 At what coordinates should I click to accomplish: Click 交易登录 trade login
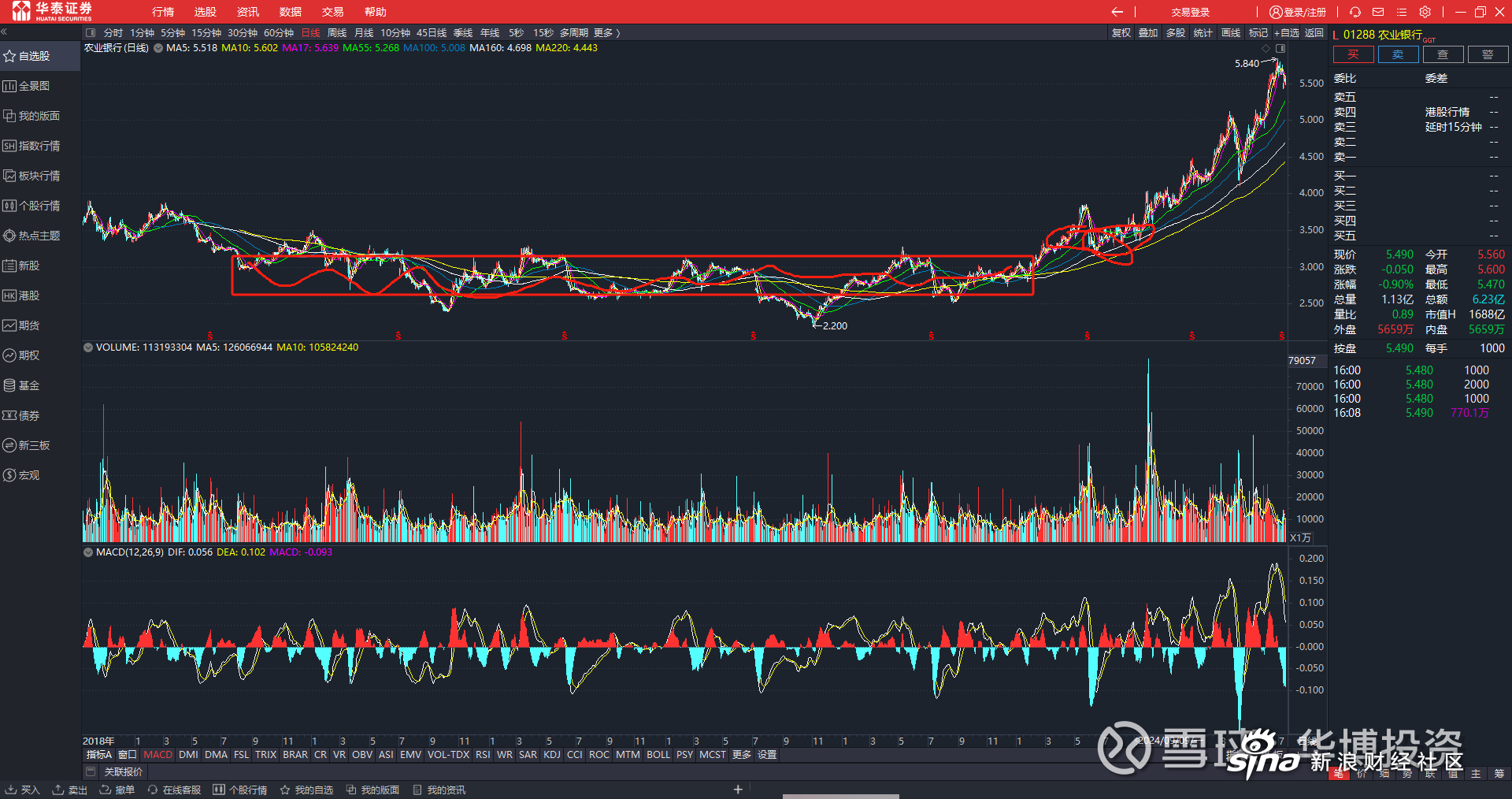click(x=1190, y=12)
